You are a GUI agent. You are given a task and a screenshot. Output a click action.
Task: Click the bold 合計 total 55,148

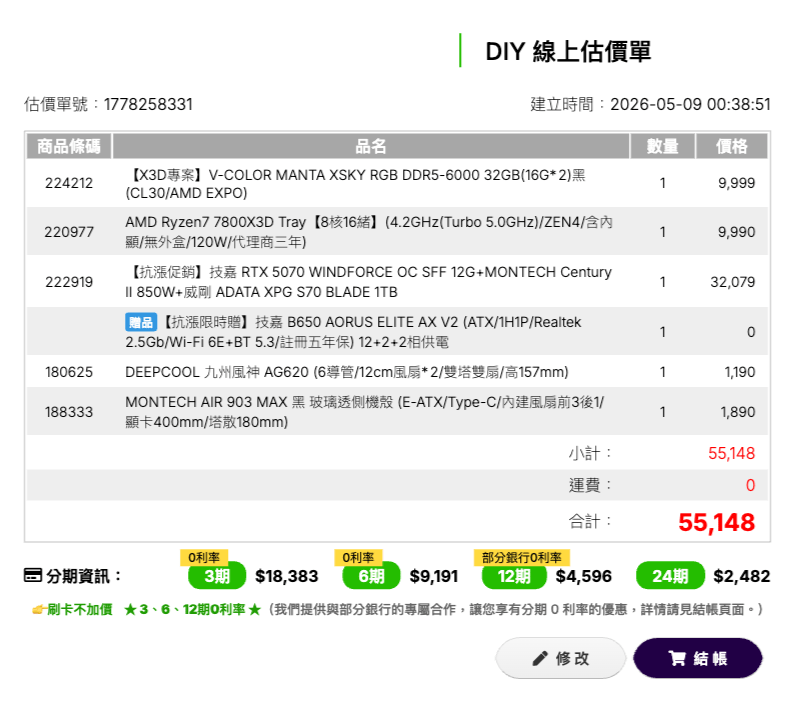716,522
